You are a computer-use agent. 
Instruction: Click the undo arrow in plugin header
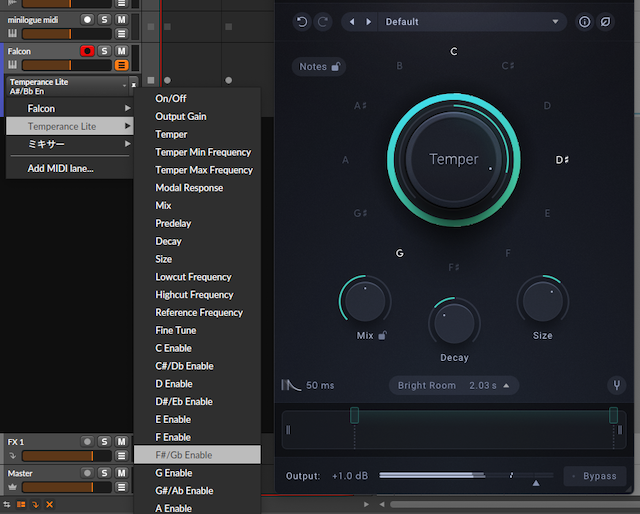302,21
